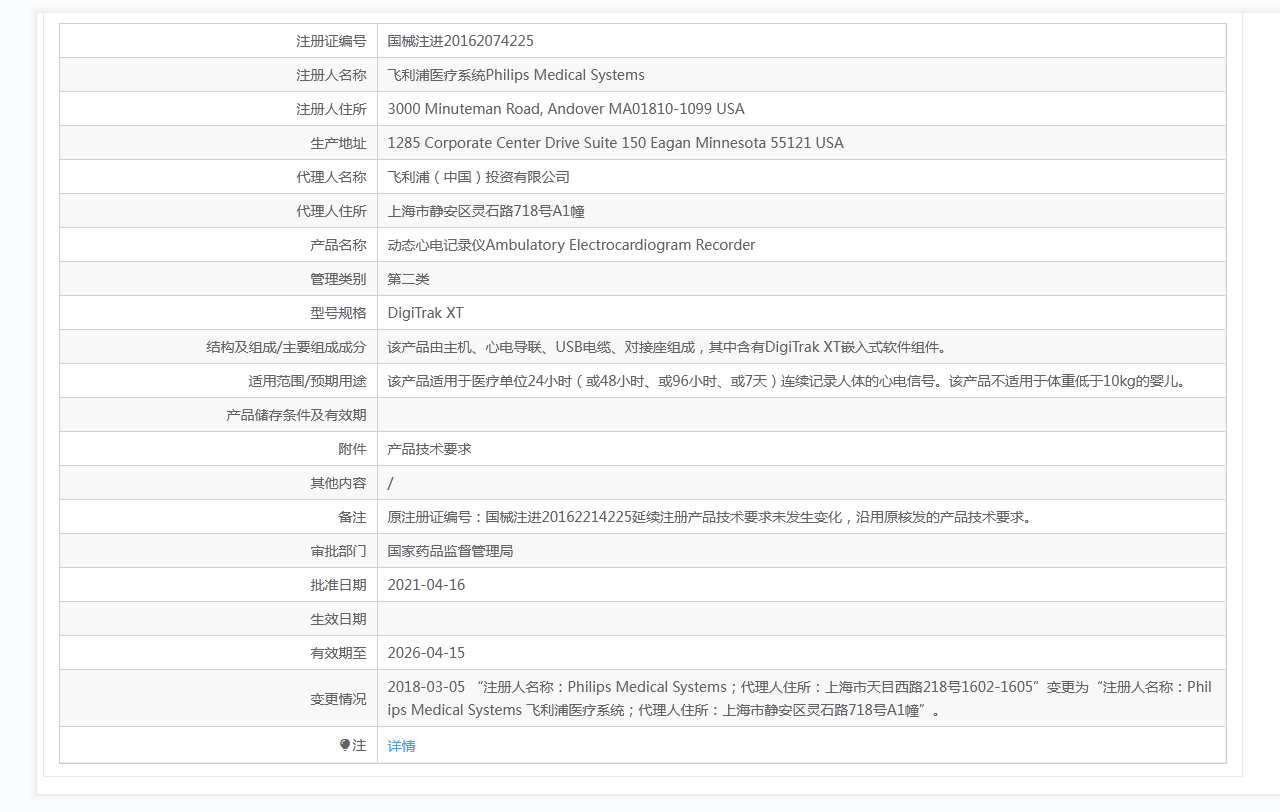Click the 3000 Minuteman Road address
Viewport: 1280px width, 812px height.
566,109
